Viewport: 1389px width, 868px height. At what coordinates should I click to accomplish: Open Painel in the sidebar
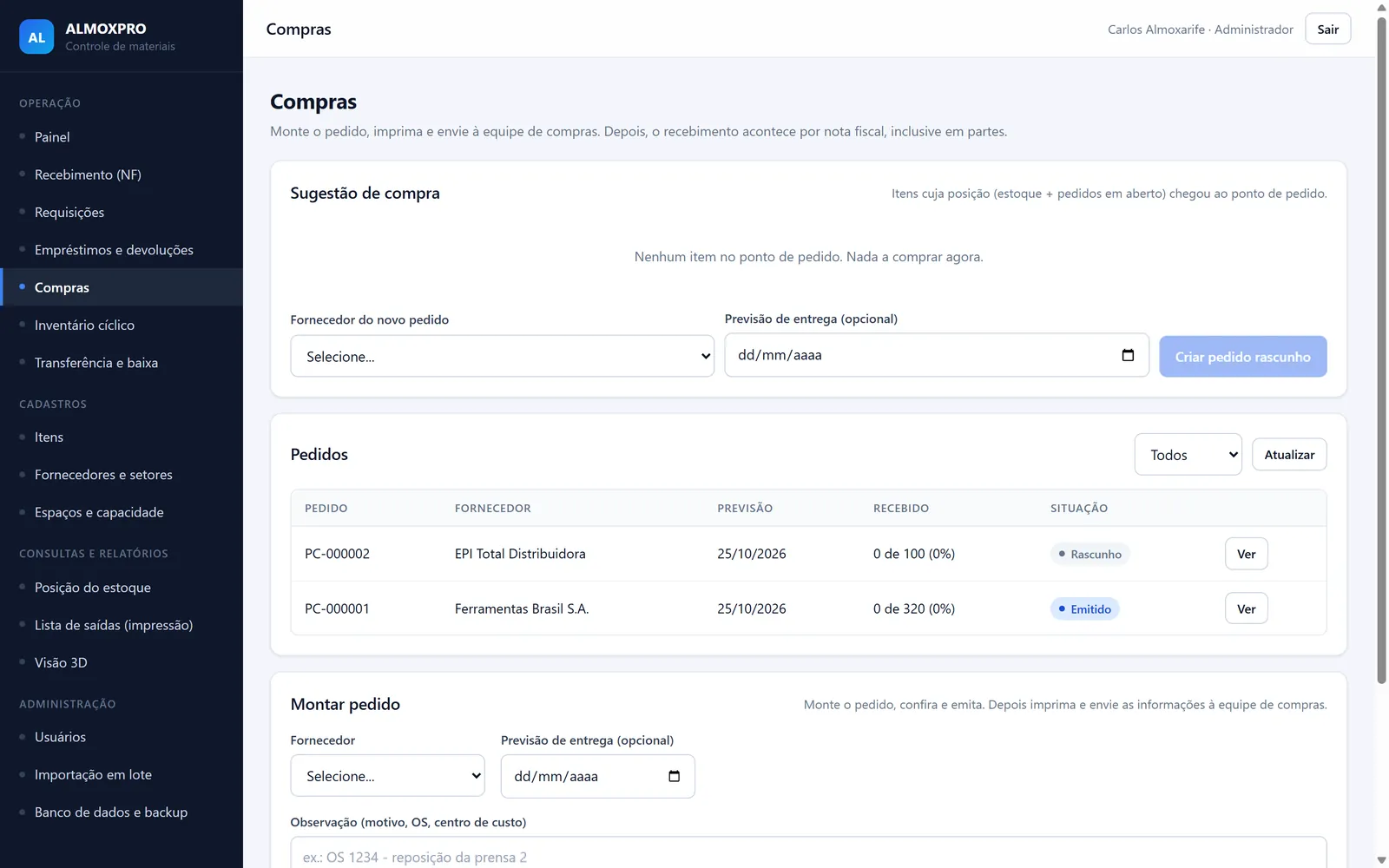[x=122, y=137]
